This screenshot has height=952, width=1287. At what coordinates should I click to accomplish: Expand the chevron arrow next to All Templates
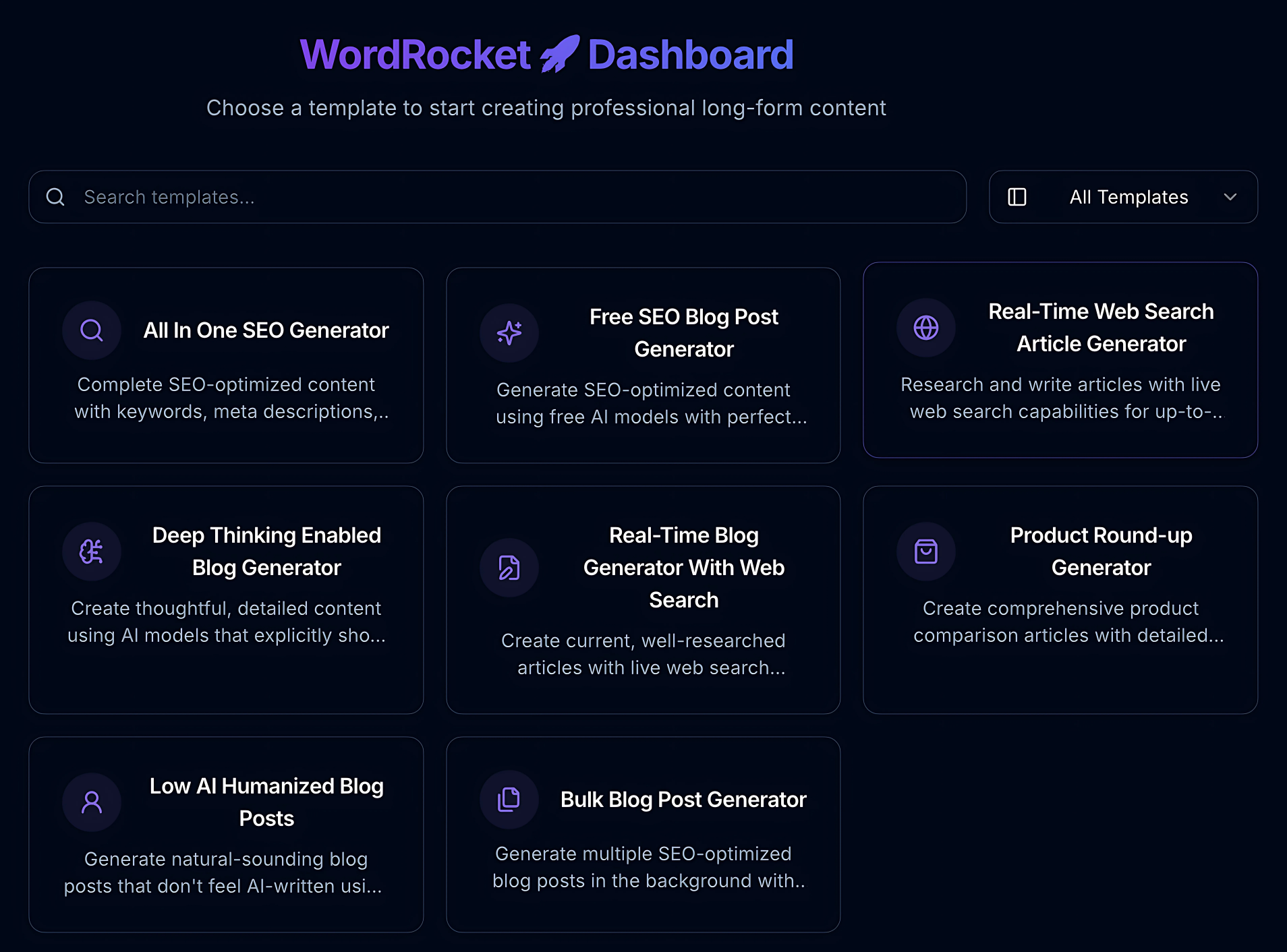point(1230,197)
